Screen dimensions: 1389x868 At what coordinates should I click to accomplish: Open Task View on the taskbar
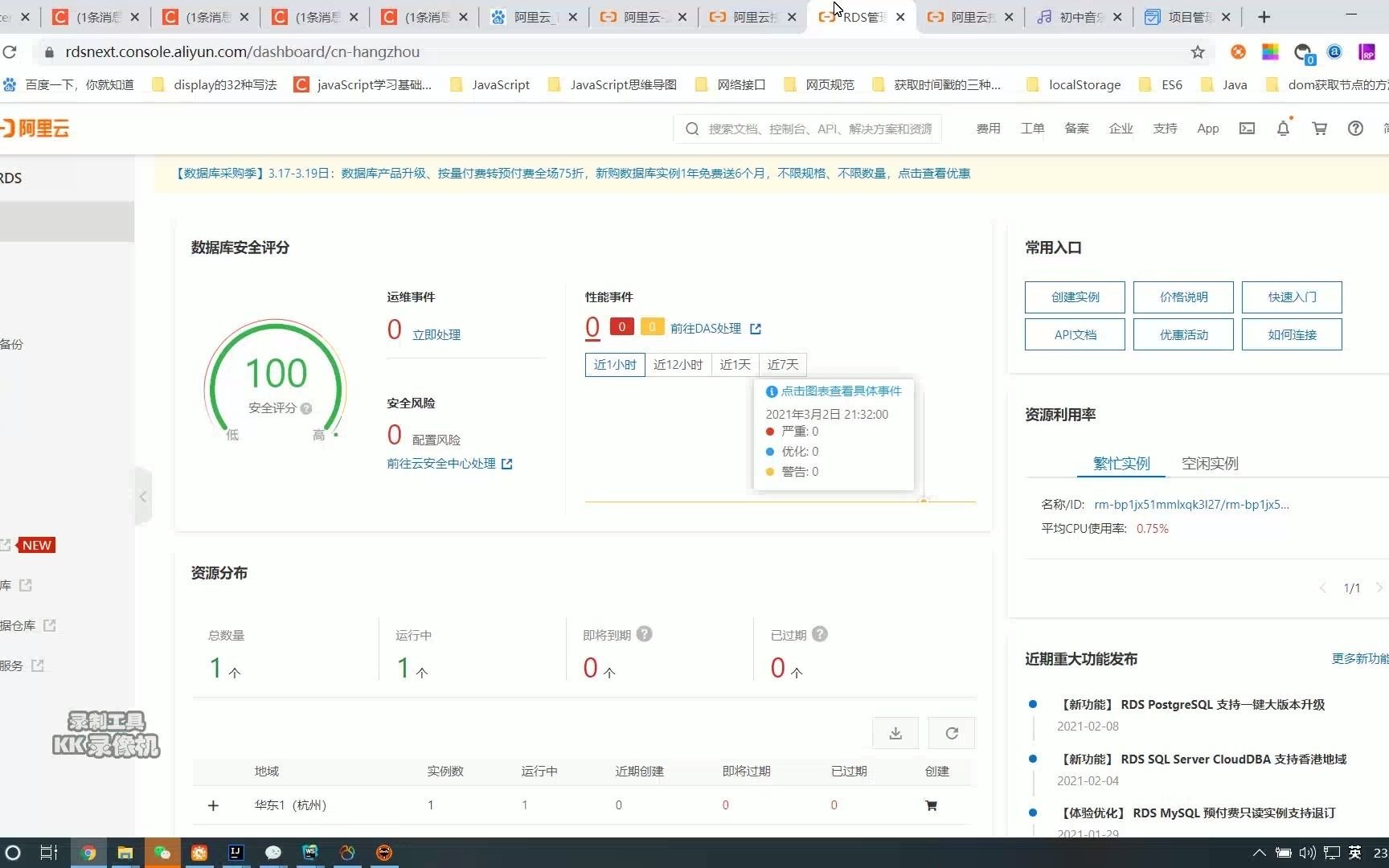tap(48, 853)
